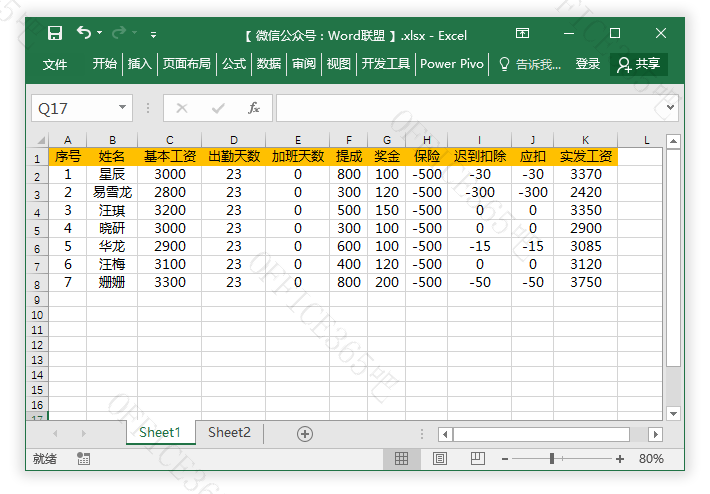This screenshot has height=494, width=710.
Task: Go to the 视图 ribbon tab
Action: 339,64
